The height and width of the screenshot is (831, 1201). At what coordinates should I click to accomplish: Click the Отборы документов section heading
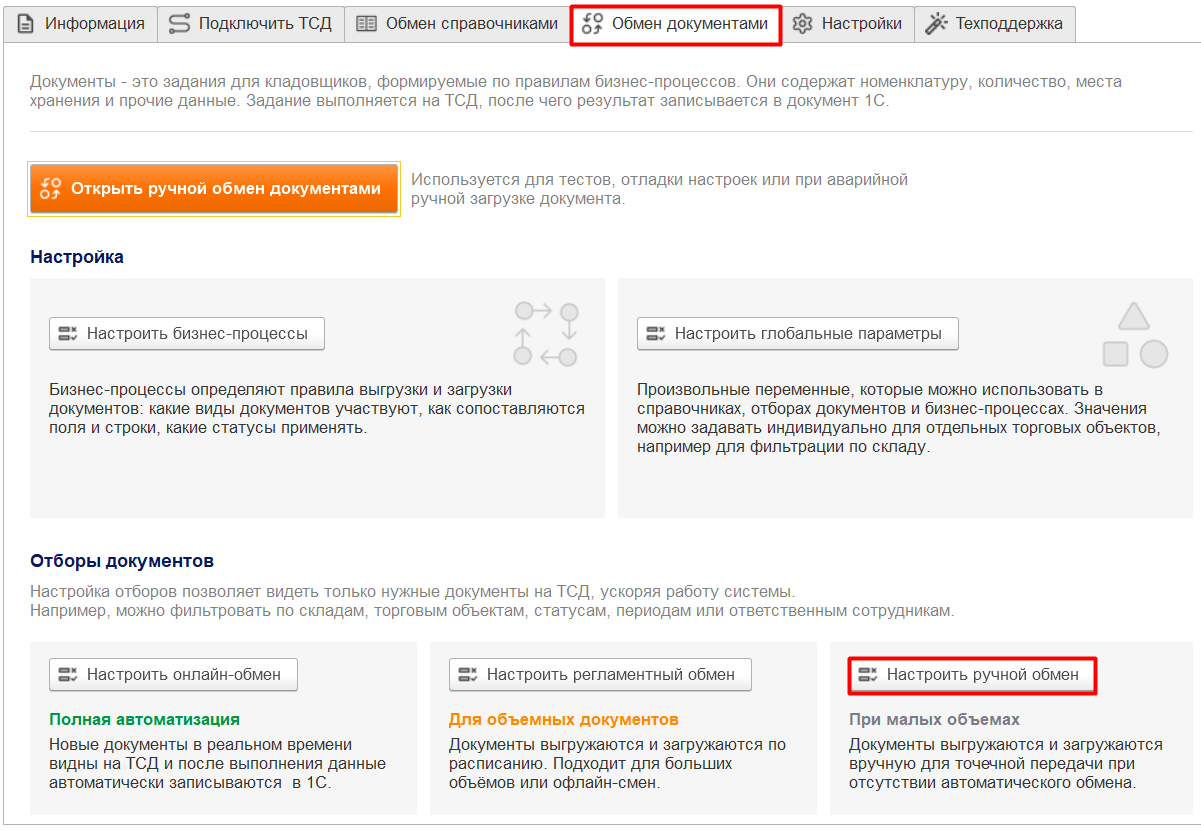[x=122, y=561]
